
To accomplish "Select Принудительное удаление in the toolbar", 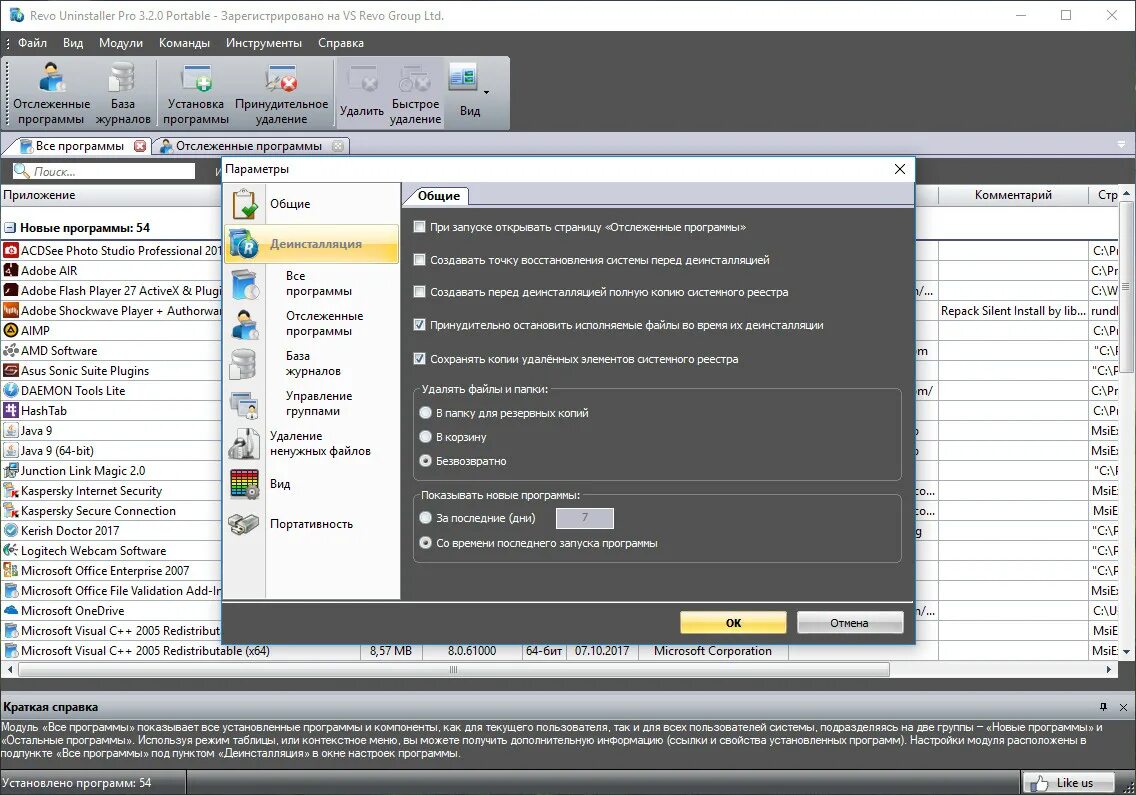I will pyautogui.click(x=283, y=90).
